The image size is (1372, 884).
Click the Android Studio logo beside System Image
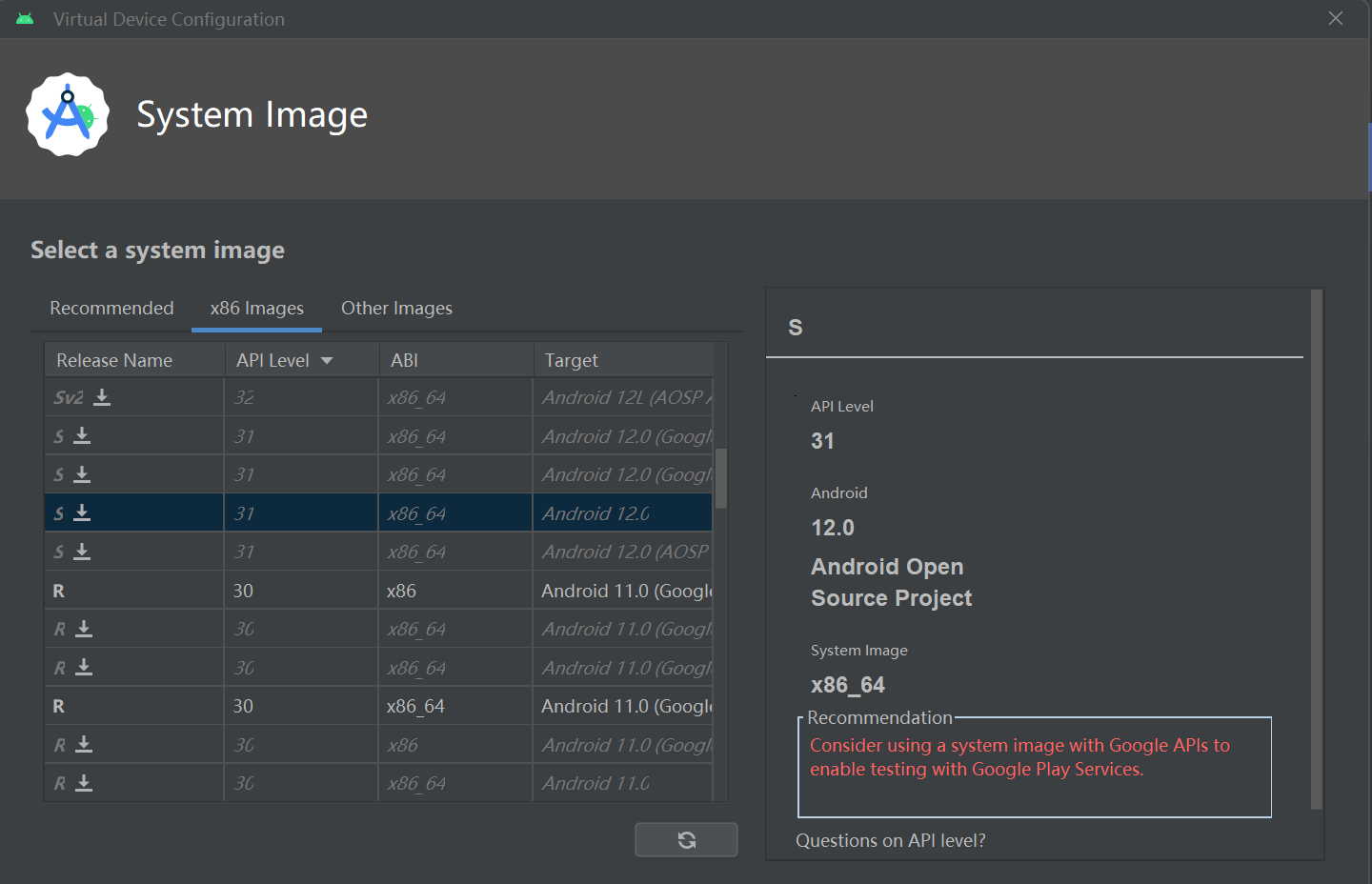68,114
